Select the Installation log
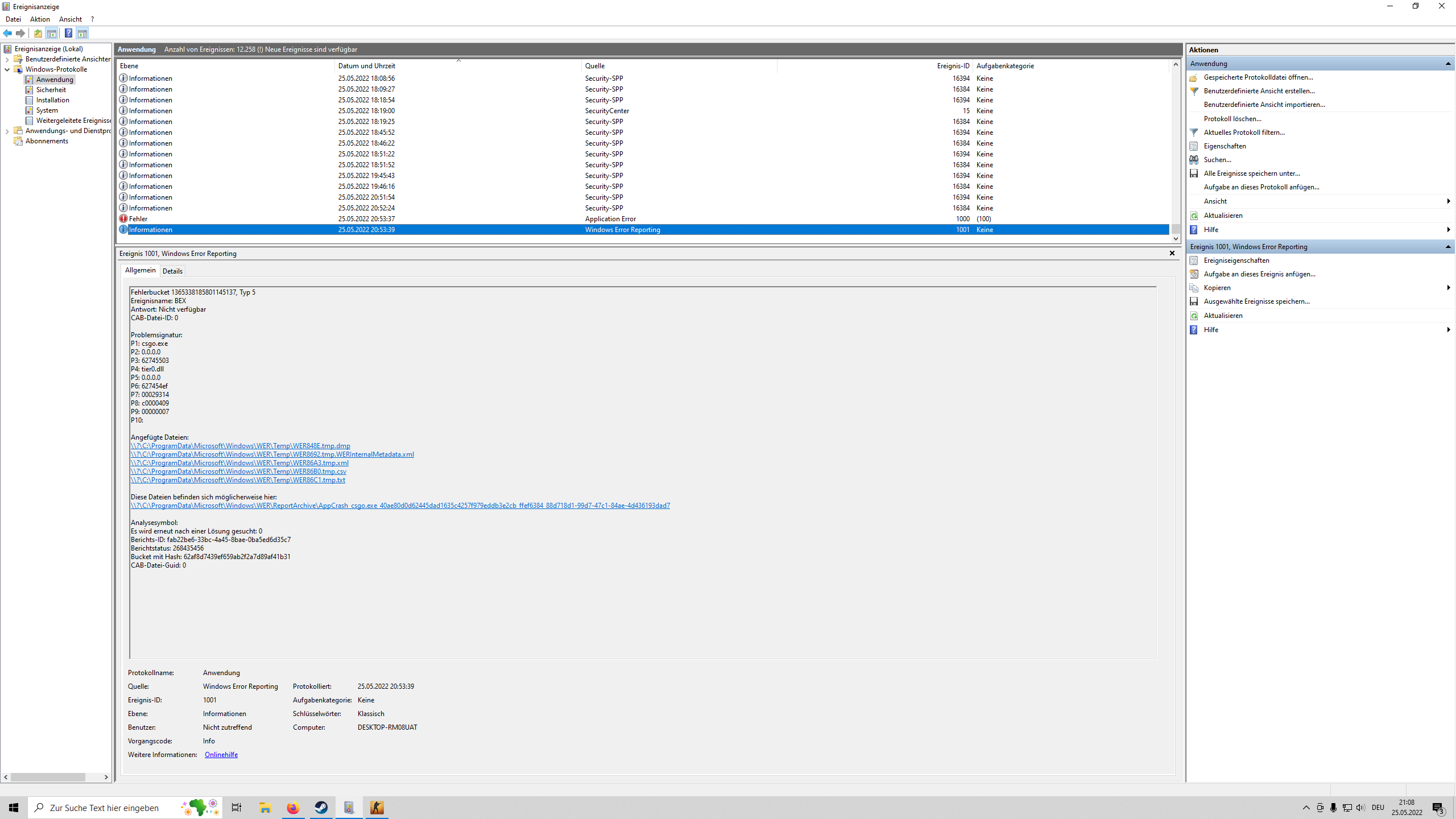 (53, 100)
